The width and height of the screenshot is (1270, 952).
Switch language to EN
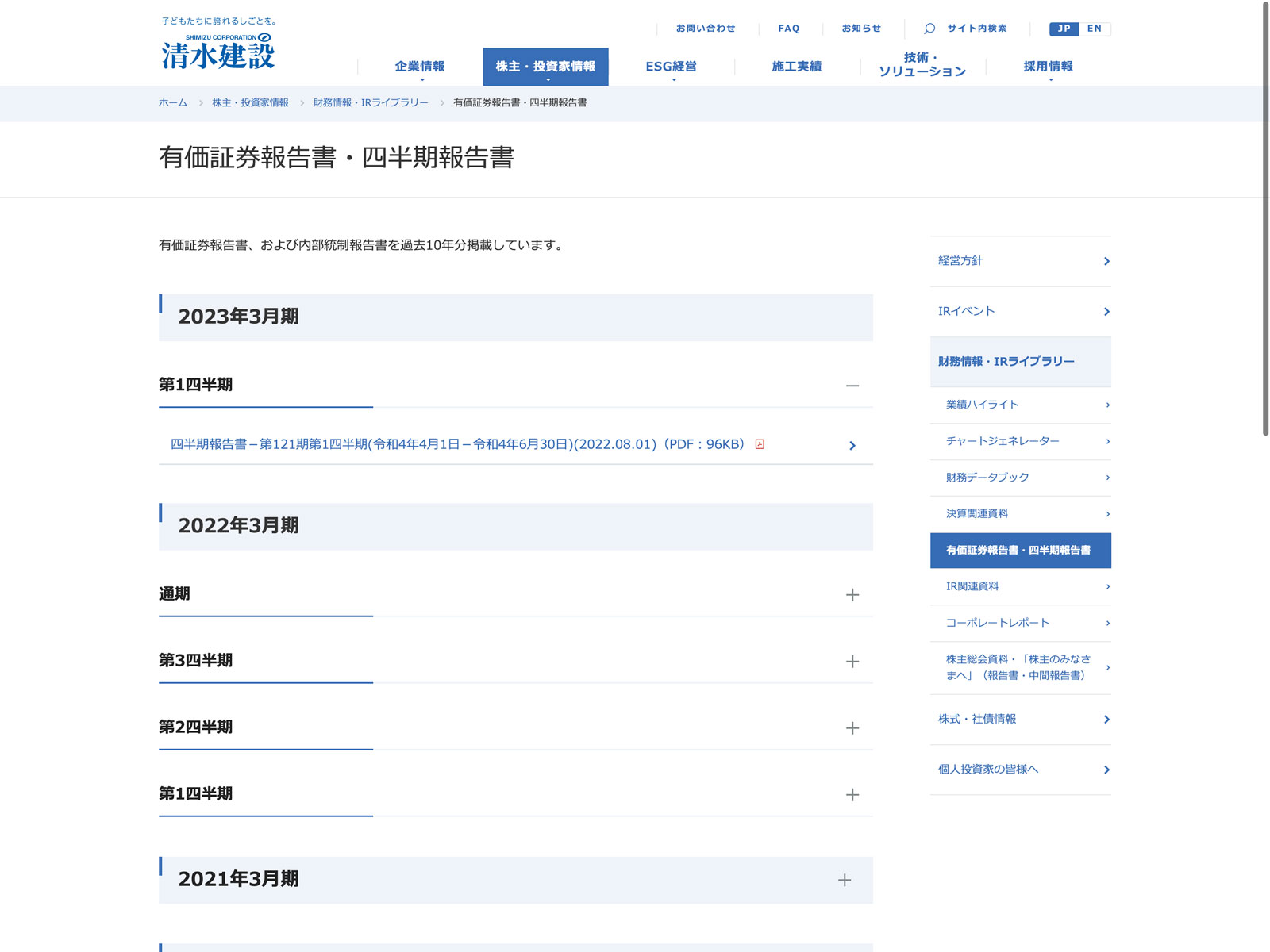click(x=1095, y=29)
